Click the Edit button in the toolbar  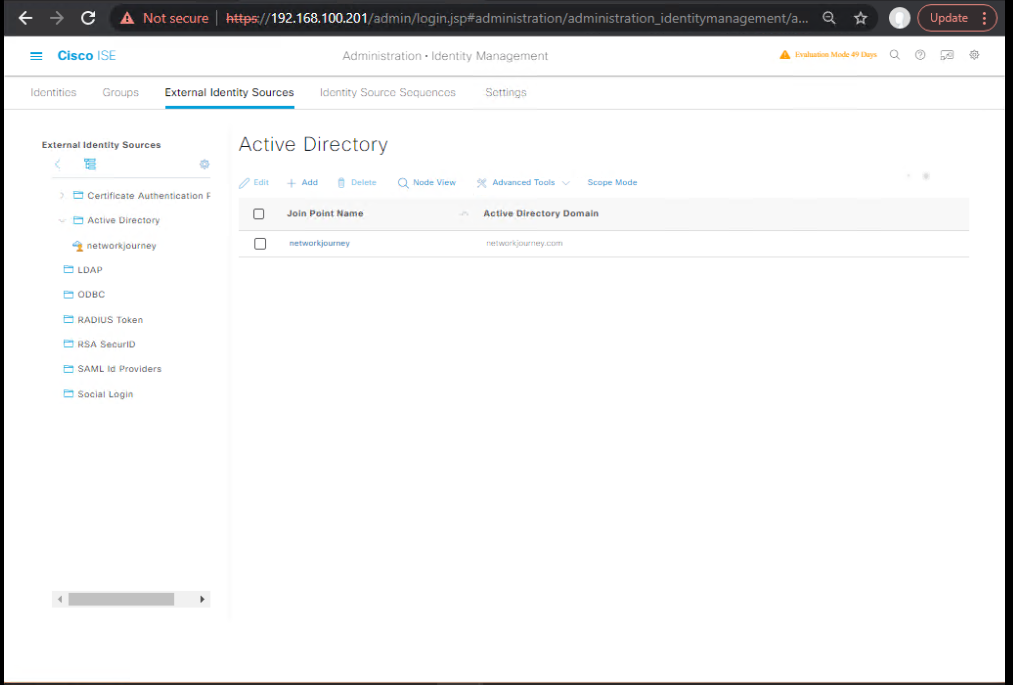coord(254,183)
